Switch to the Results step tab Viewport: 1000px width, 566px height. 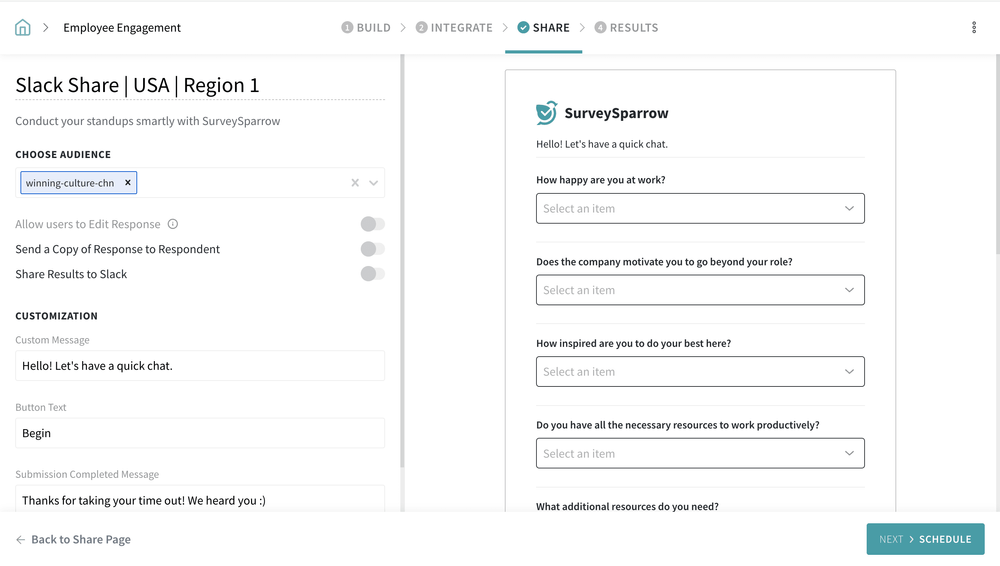click(x=626, y=28)
